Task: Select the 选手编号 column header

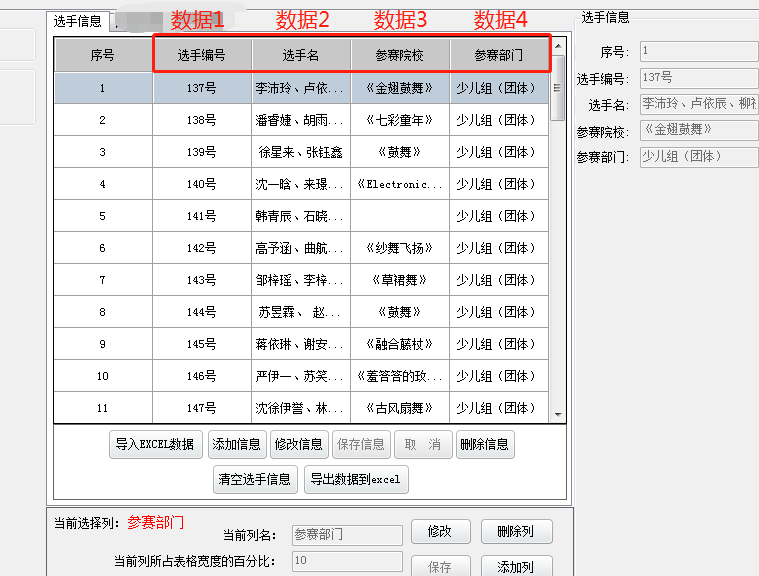Action: [202, 56]
